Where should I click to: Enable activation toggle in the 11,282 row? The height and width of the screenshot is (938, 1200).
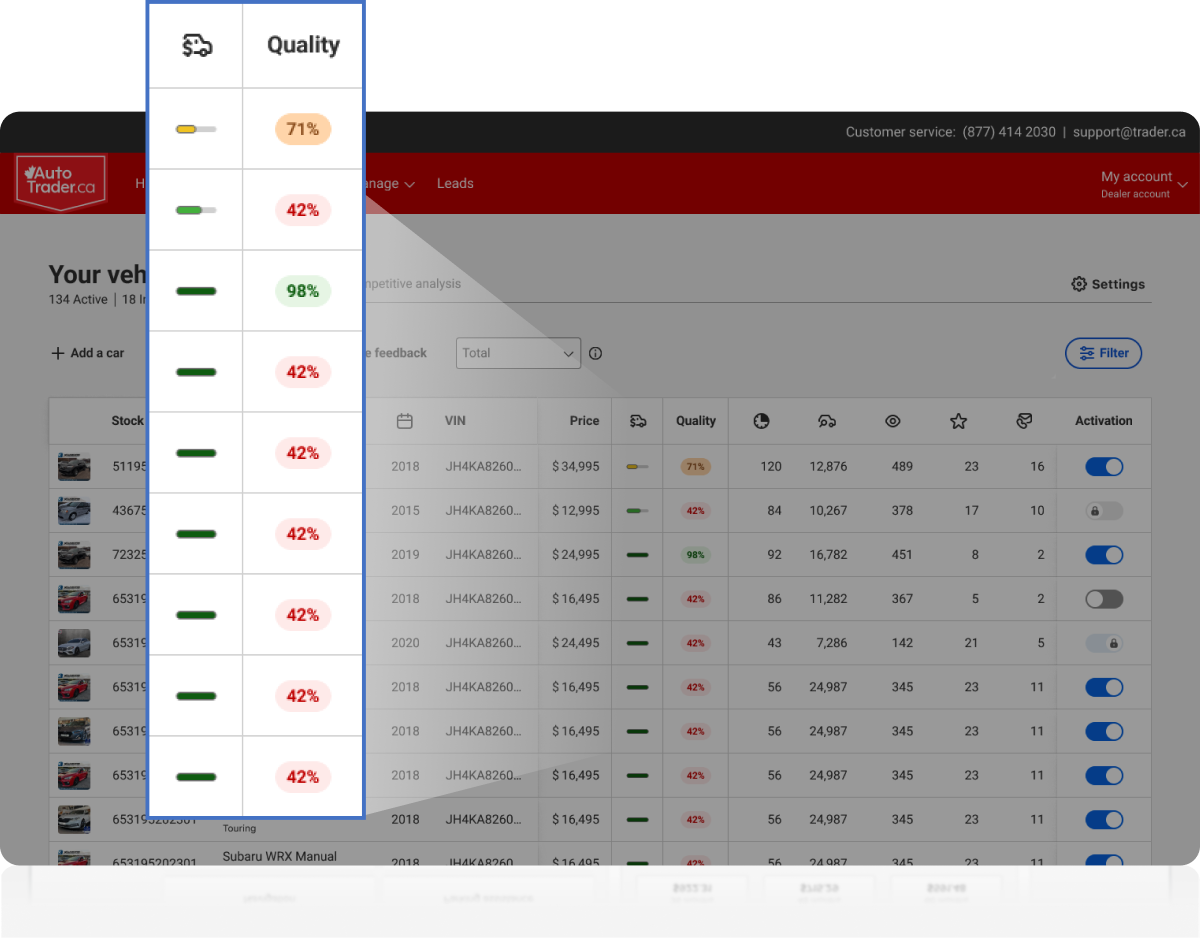(1104, 599)
